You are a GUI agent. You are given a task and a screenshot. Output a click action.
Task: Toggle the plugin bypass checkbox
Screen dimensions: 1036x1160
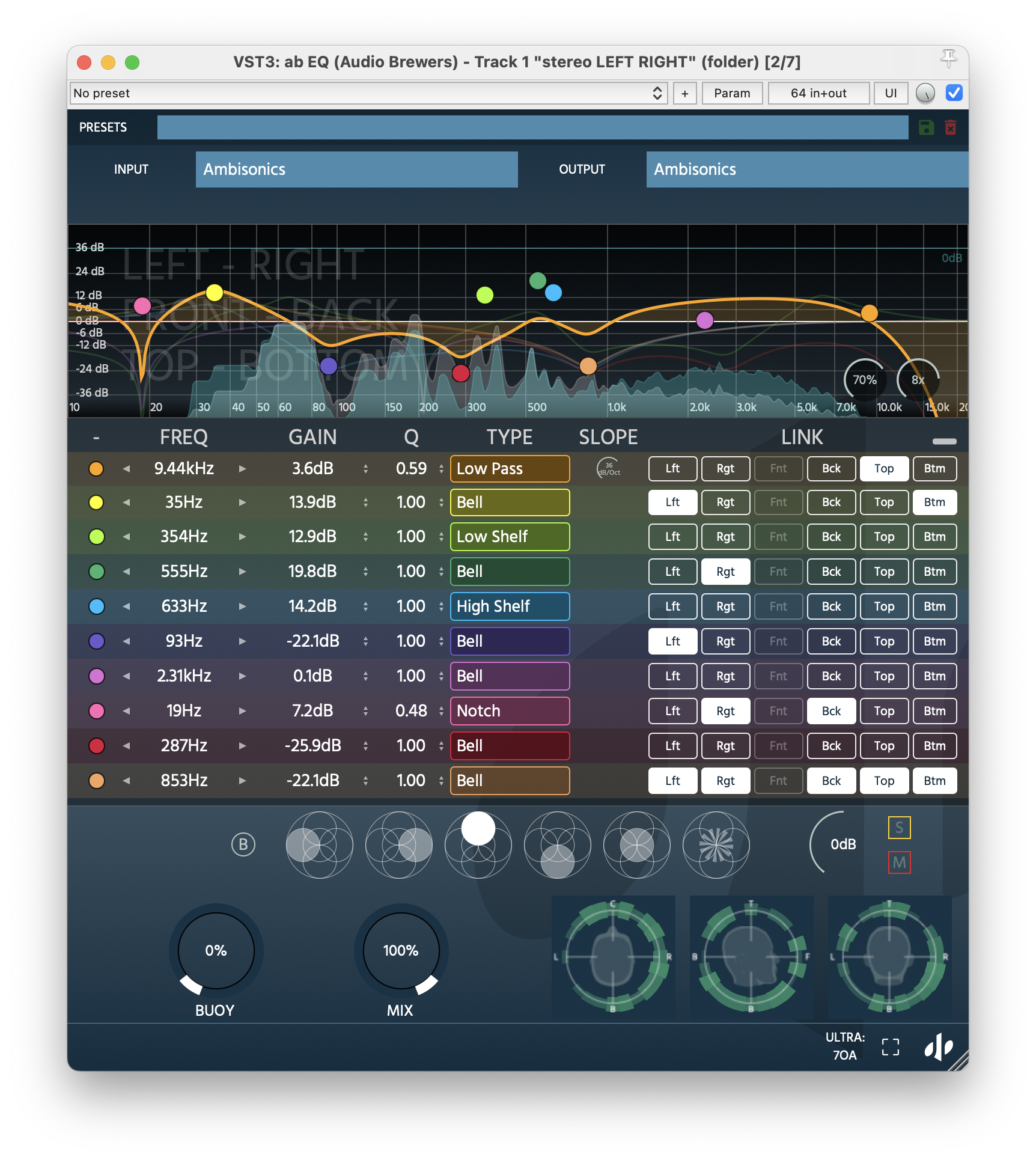(954, 93)
